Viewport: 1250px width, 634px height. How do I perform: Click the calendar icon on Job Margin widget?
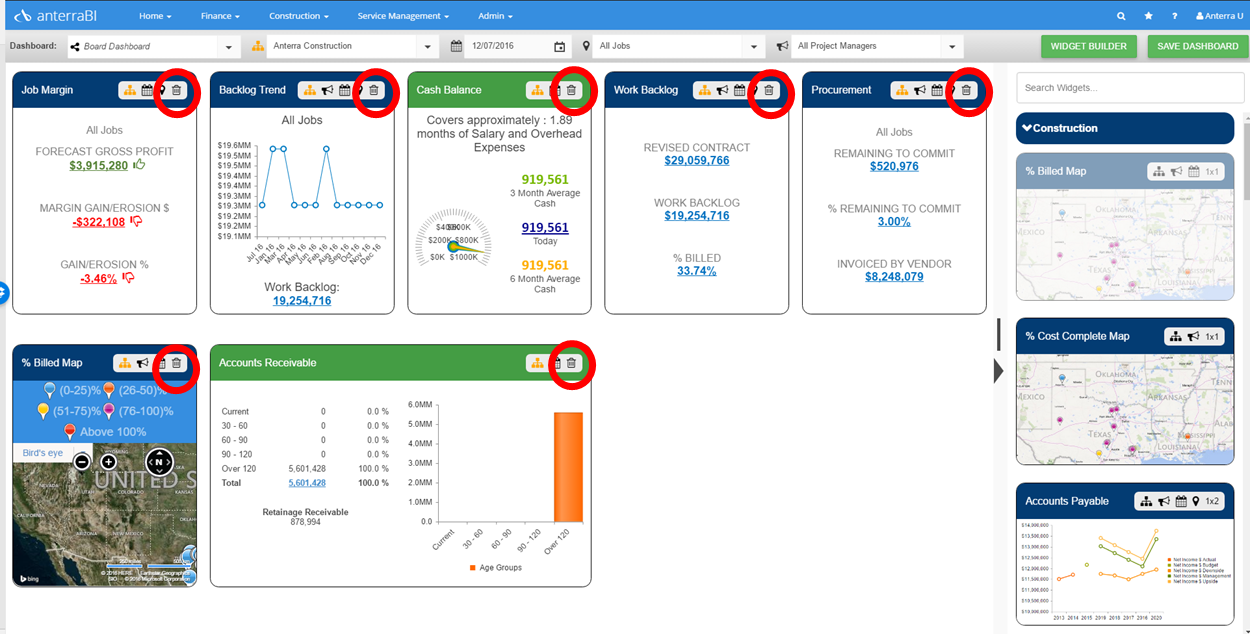pyautogui.click(x=147, y=90)
